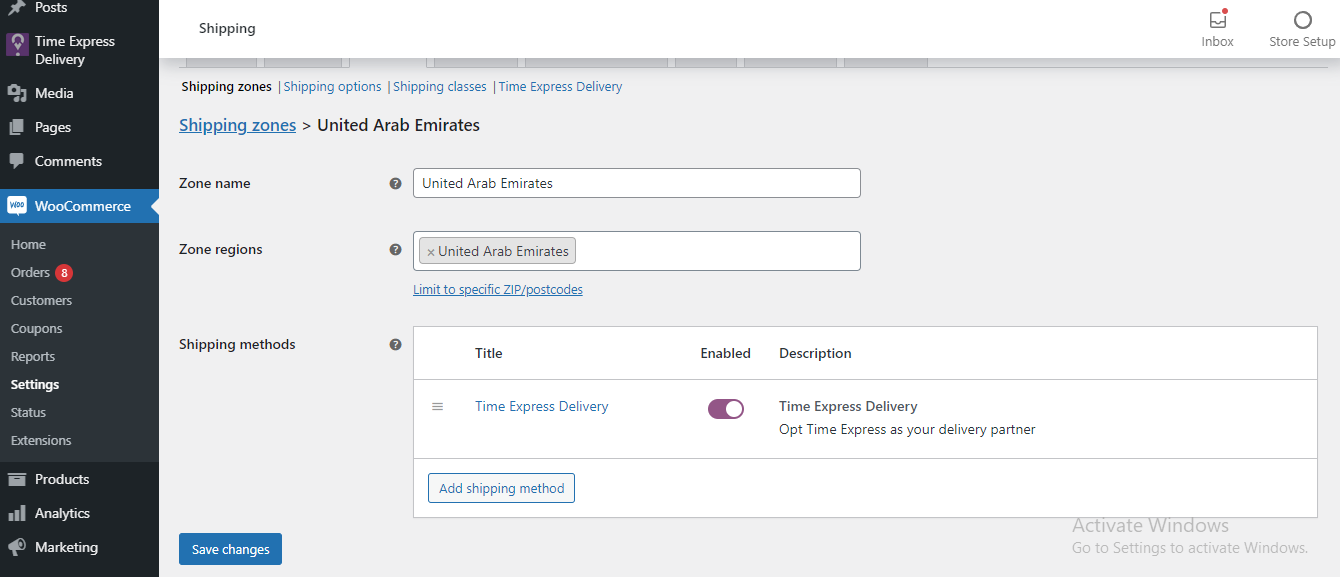Open Media menu label
Viewport: 1340px width, 577px height.
click(54, 93)
